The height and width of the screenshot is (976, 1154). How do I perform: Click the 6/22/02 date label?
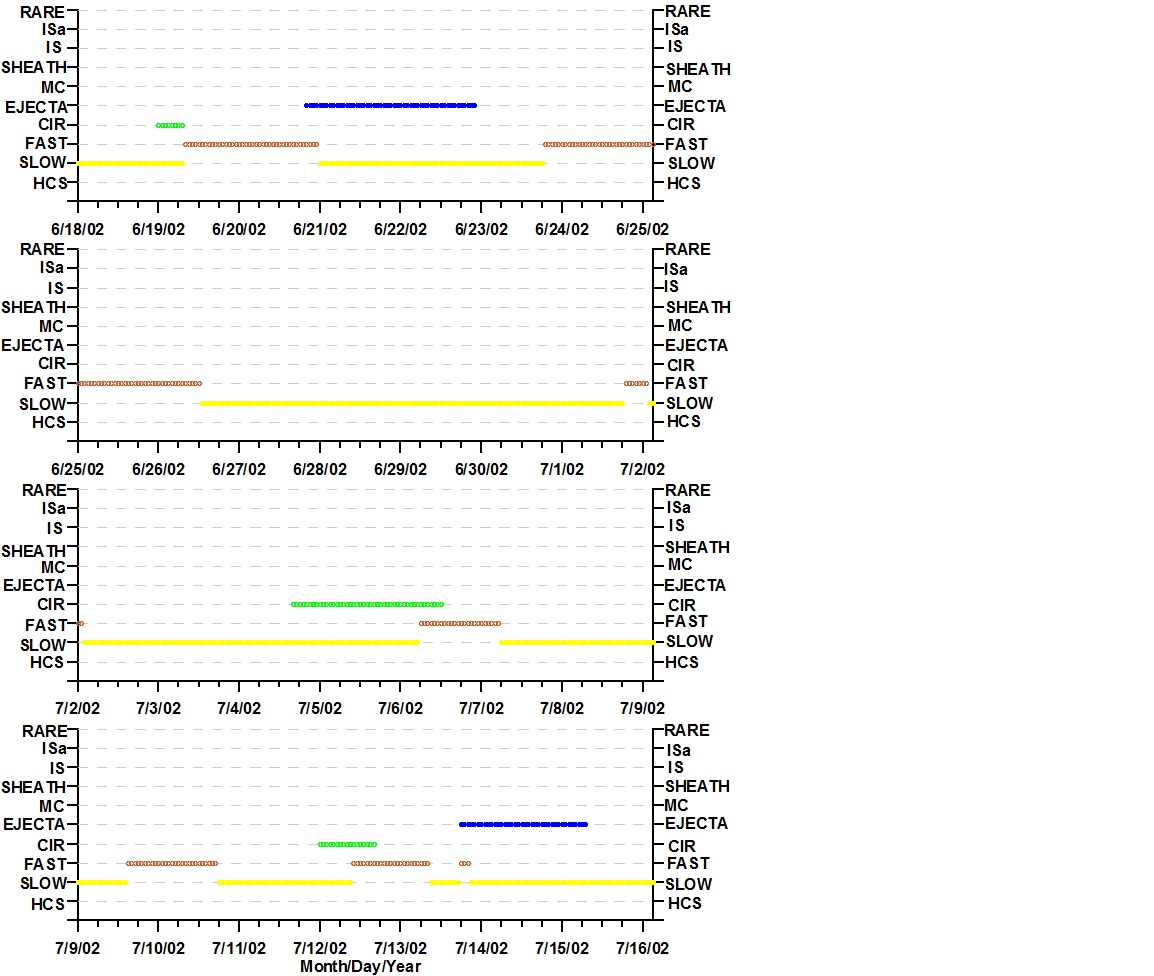pos(400,229)
